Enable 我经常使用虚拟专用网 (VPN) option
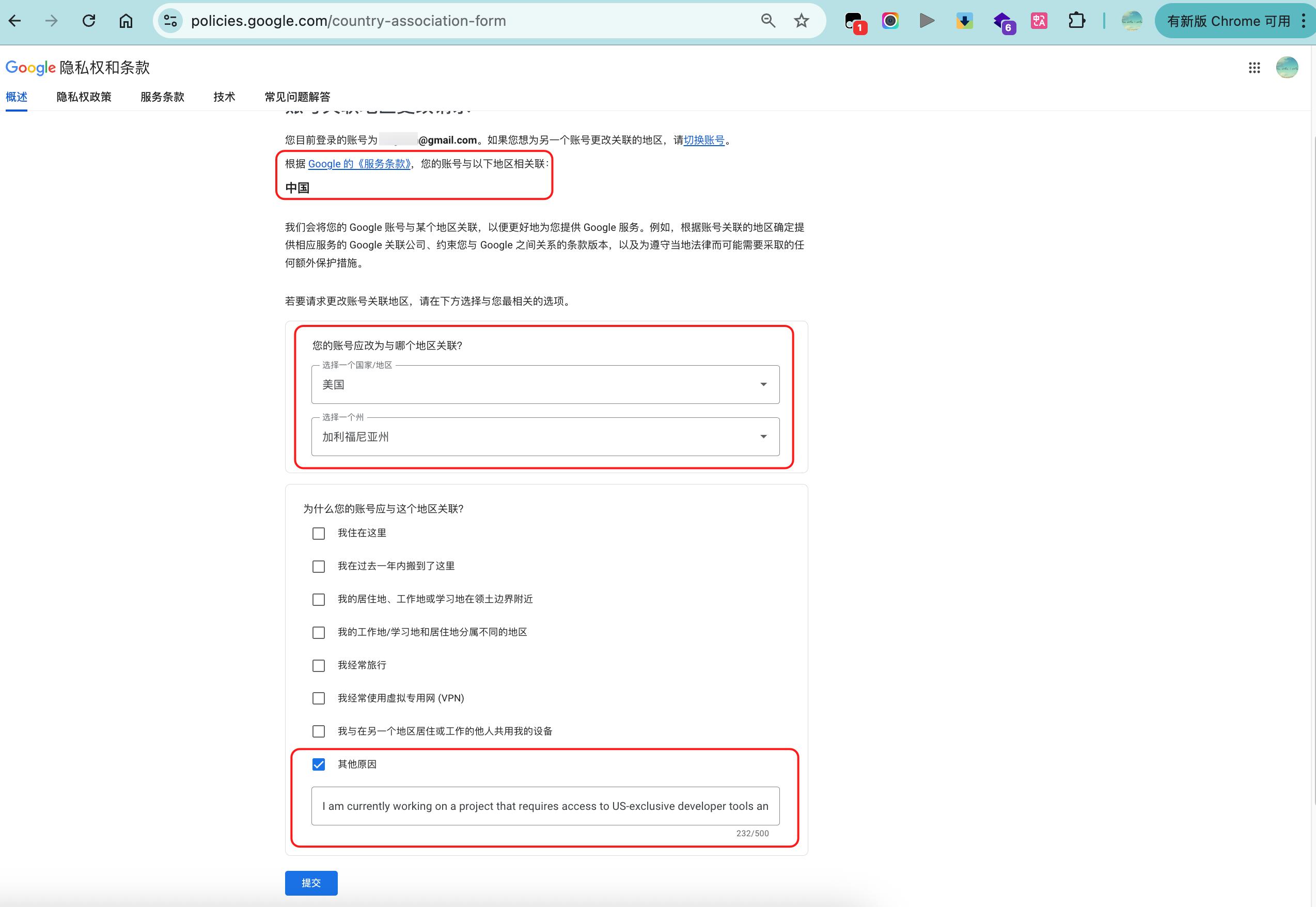 click(319, 698)
